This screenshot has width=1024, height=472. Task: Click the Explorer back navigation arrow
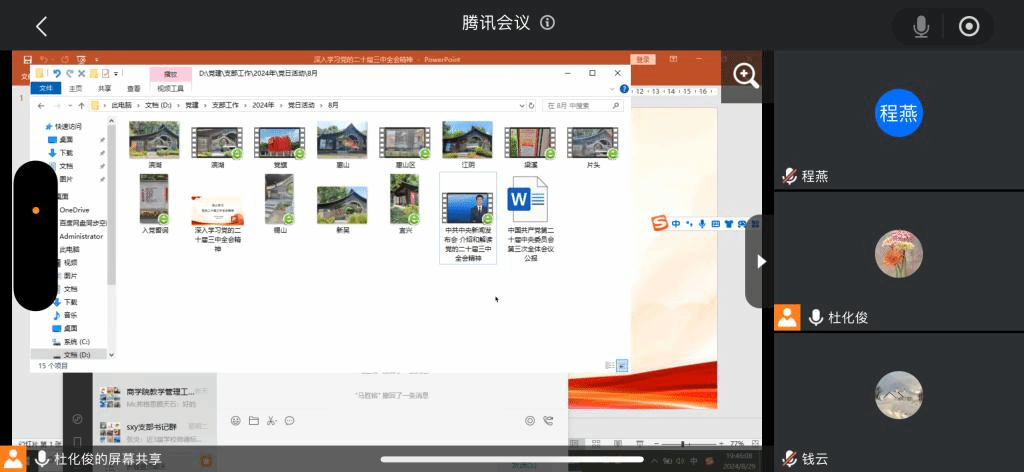point(41,105)
